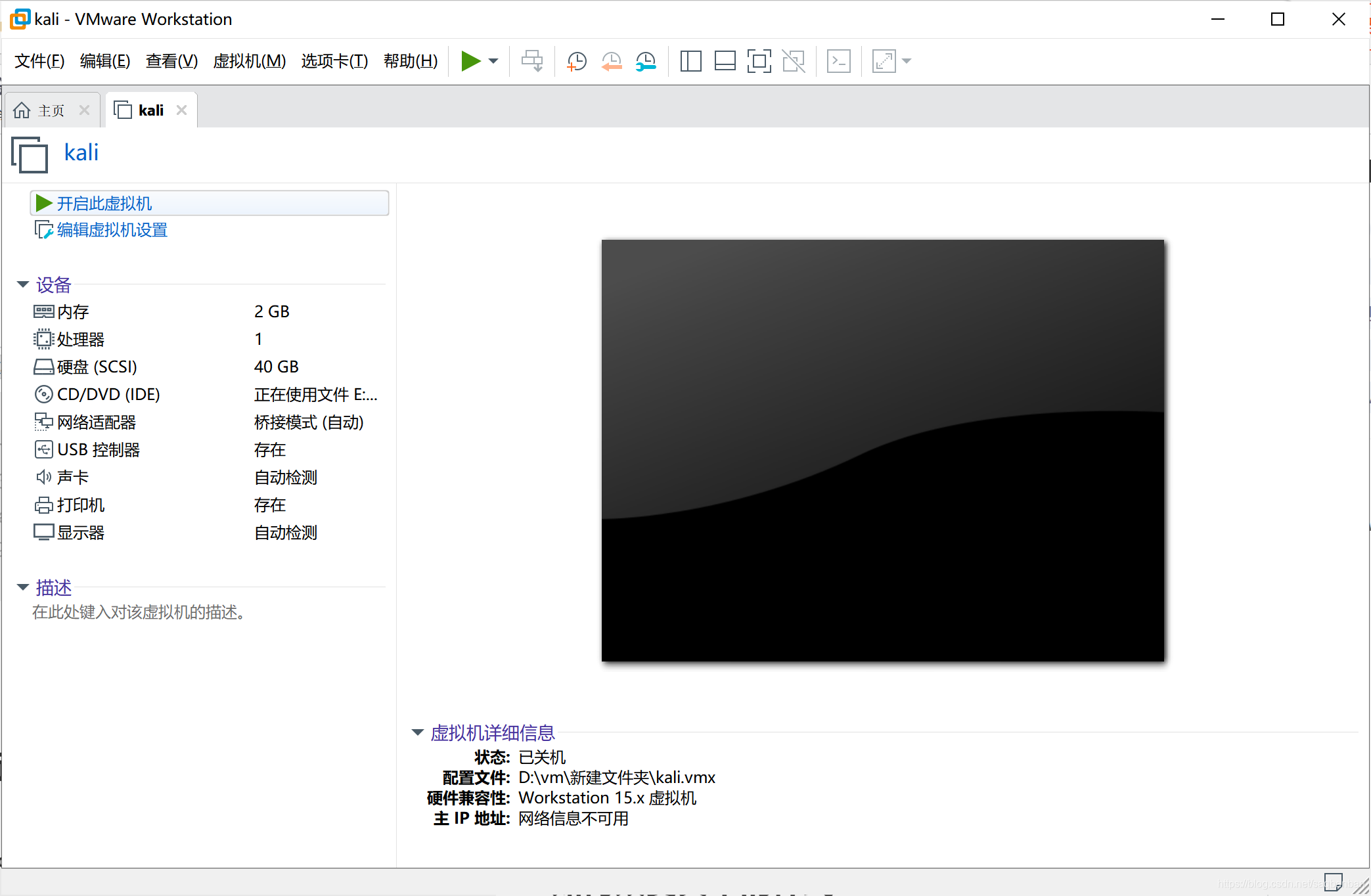
Task: Open the 查看(V) menu
Action: pos(171,61)
